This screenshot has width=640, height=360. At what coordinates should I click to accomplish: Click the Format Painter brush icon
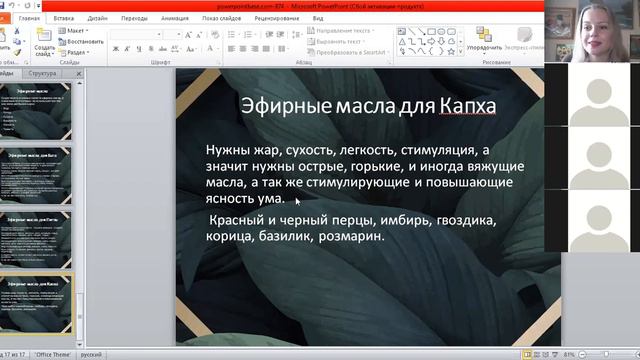[17, 52]
